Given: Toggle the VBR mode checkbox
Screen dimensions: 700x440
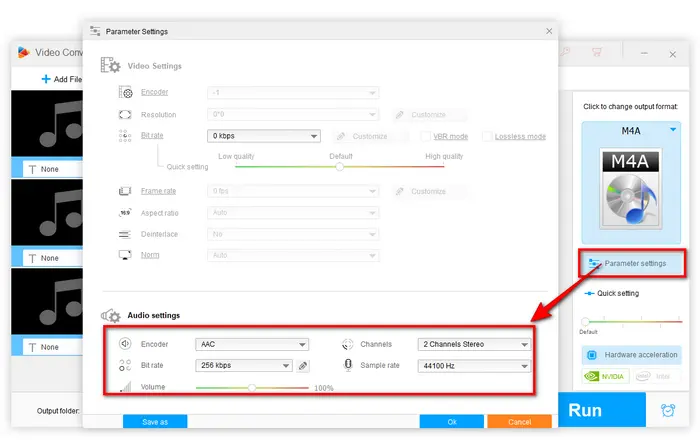Looking at the screenshot, I should coord(426,136).
